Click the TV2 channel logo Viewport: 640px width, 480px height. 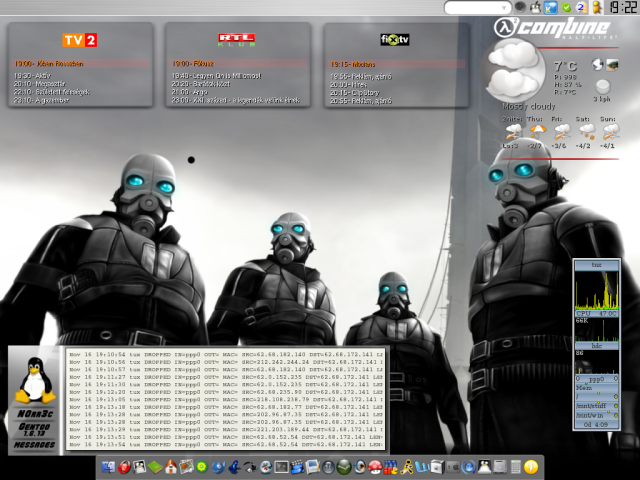(80, 40)
